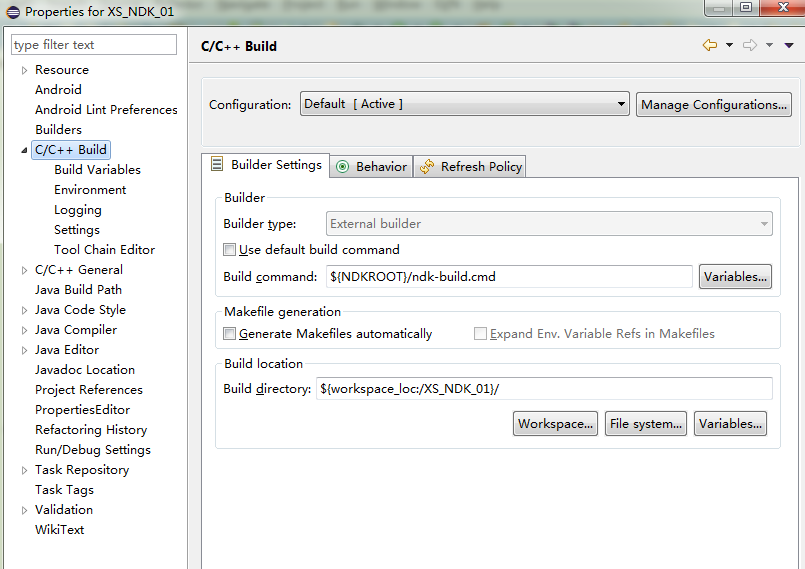Click the back navigation arrow icon

pos(710,45)
